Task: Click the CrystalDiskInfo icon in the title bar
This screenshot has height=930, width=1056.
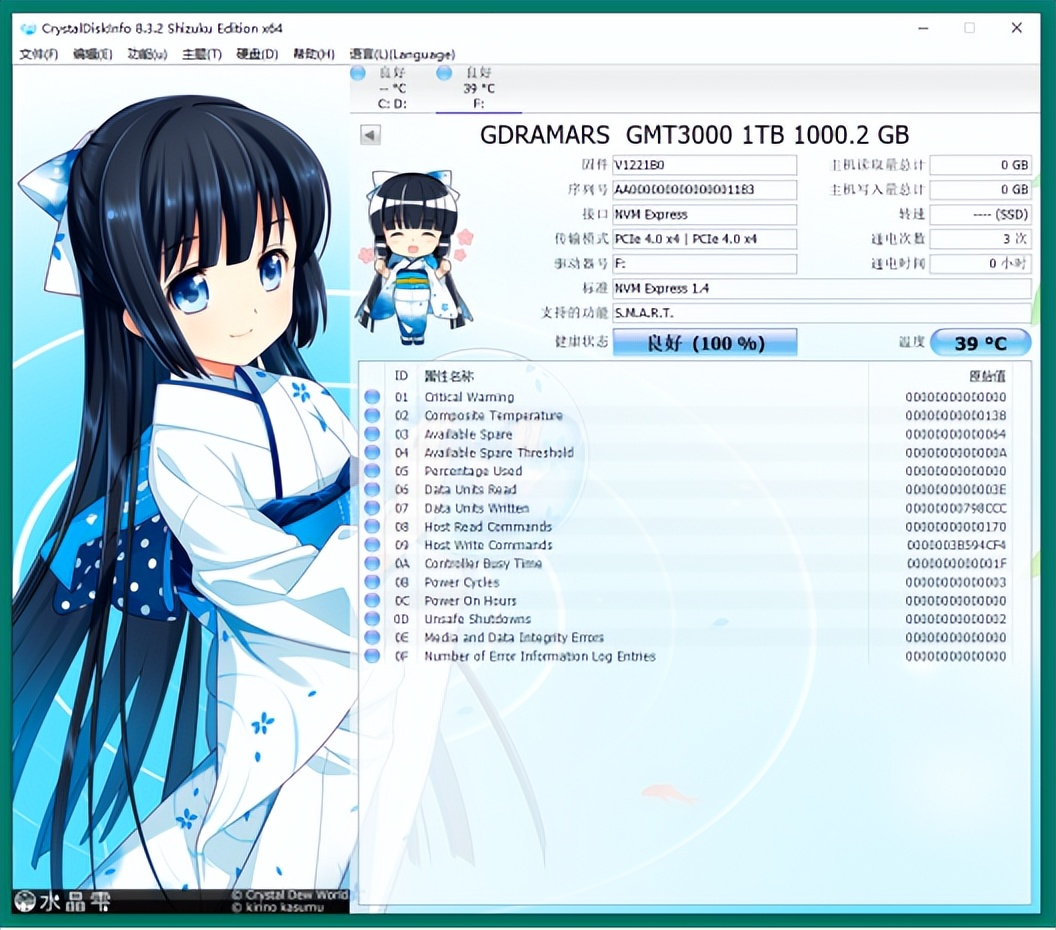Action: (x=27, y=29)
